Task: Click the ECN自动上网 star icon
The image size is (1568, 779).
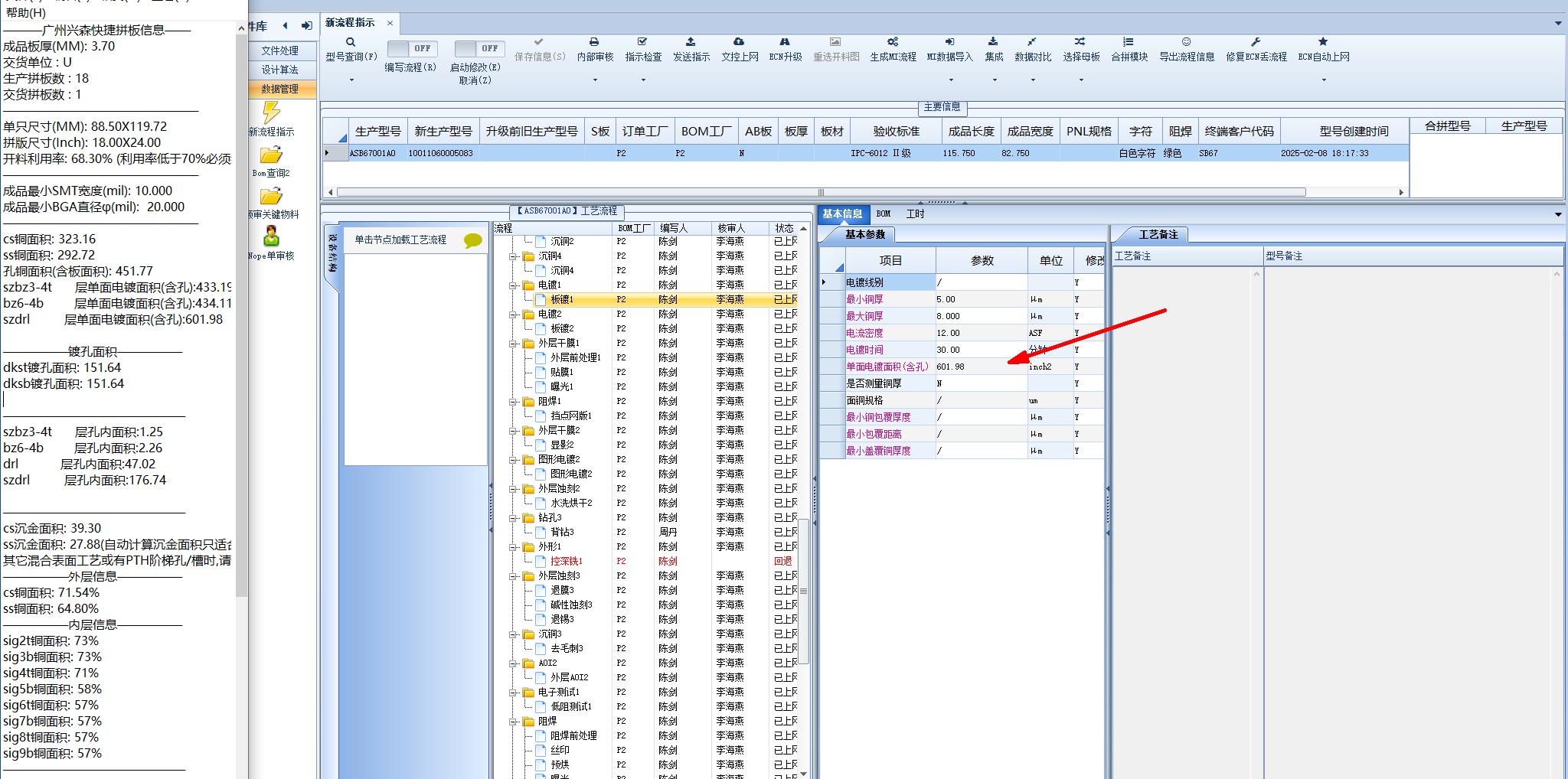Action: tap(1323, 42)
